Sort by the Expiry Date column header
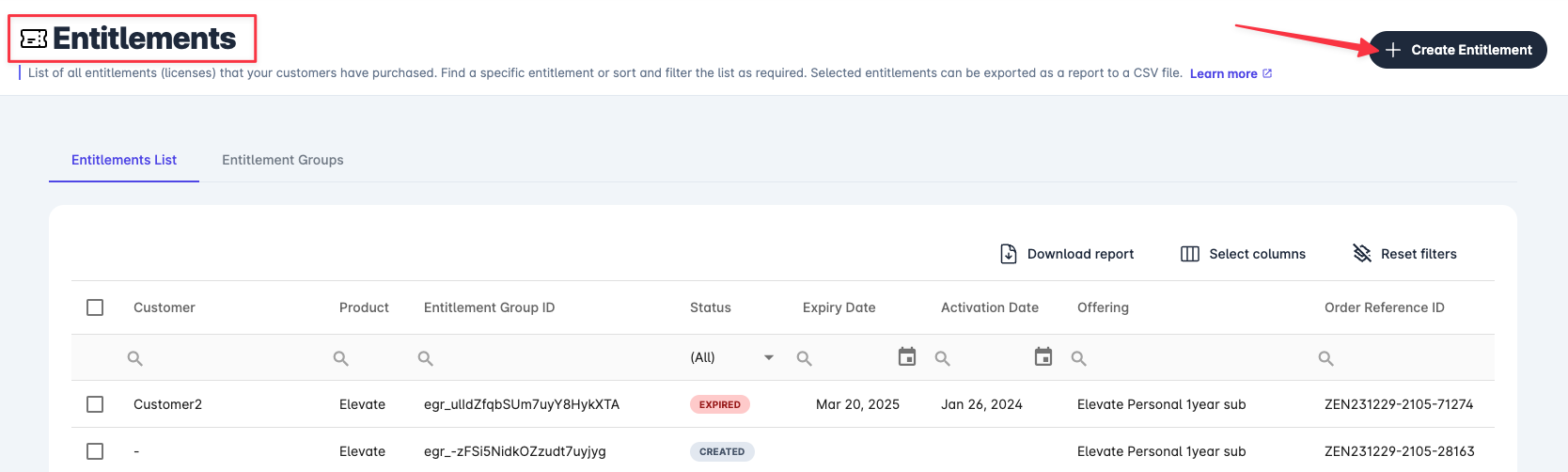This screenshot has width=1568, height=472. click(x=839, y=307)
